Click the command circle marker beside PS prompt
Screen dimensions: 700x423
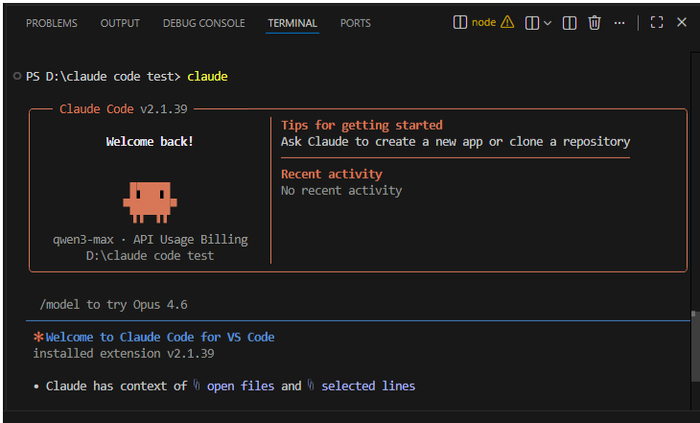(x=17, y=76)
